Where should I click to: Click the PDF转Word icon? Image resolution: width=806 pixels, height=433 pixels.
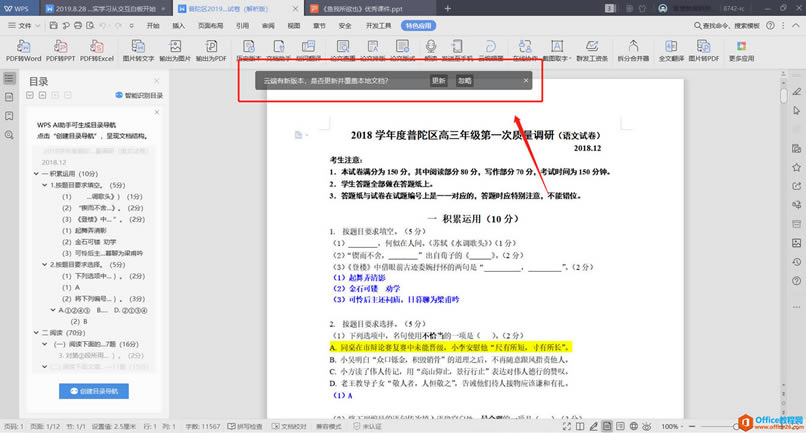click(22, 50)
